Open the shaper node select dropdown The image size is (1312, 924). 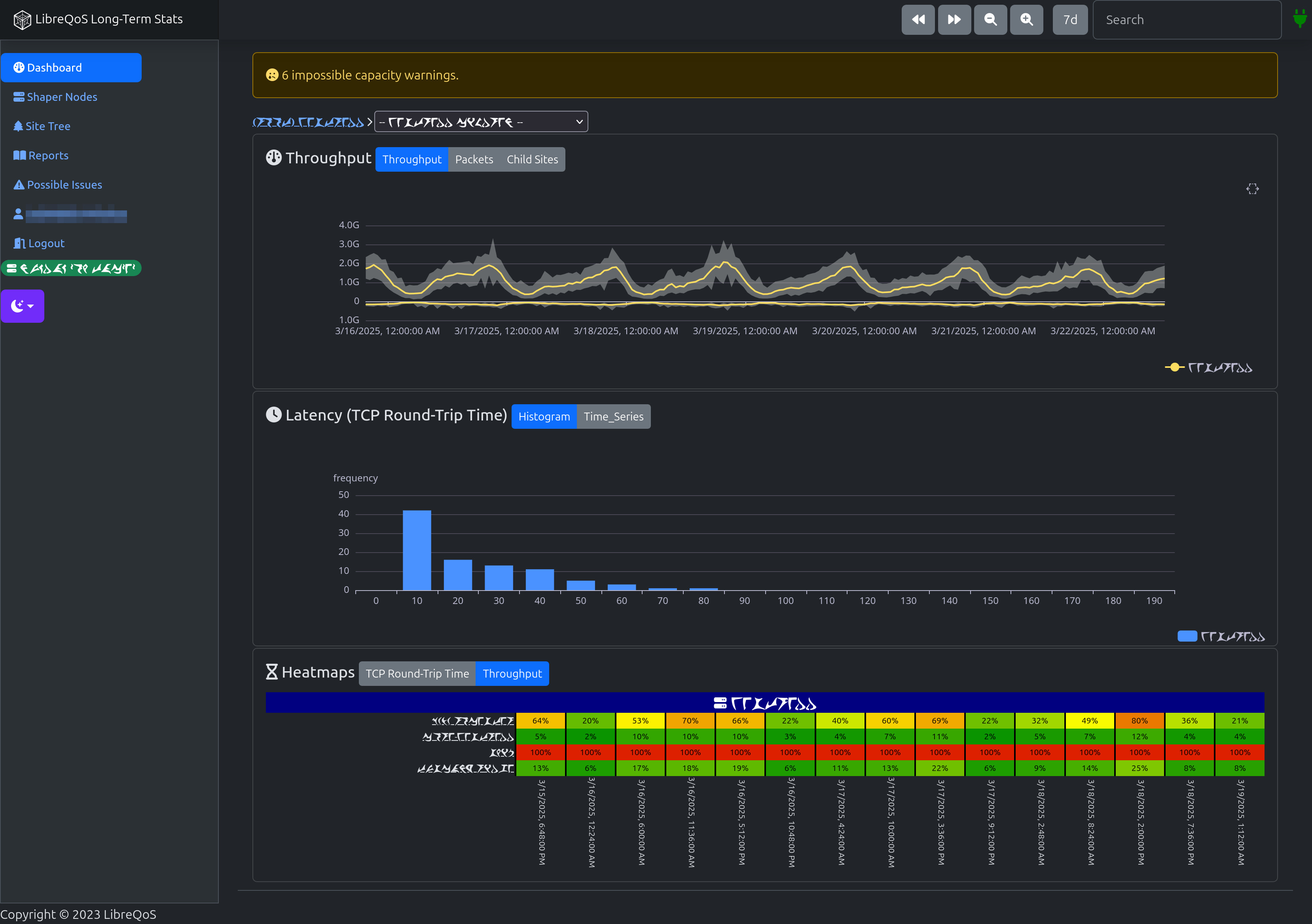pyautogui.click(x=481, y=122)
